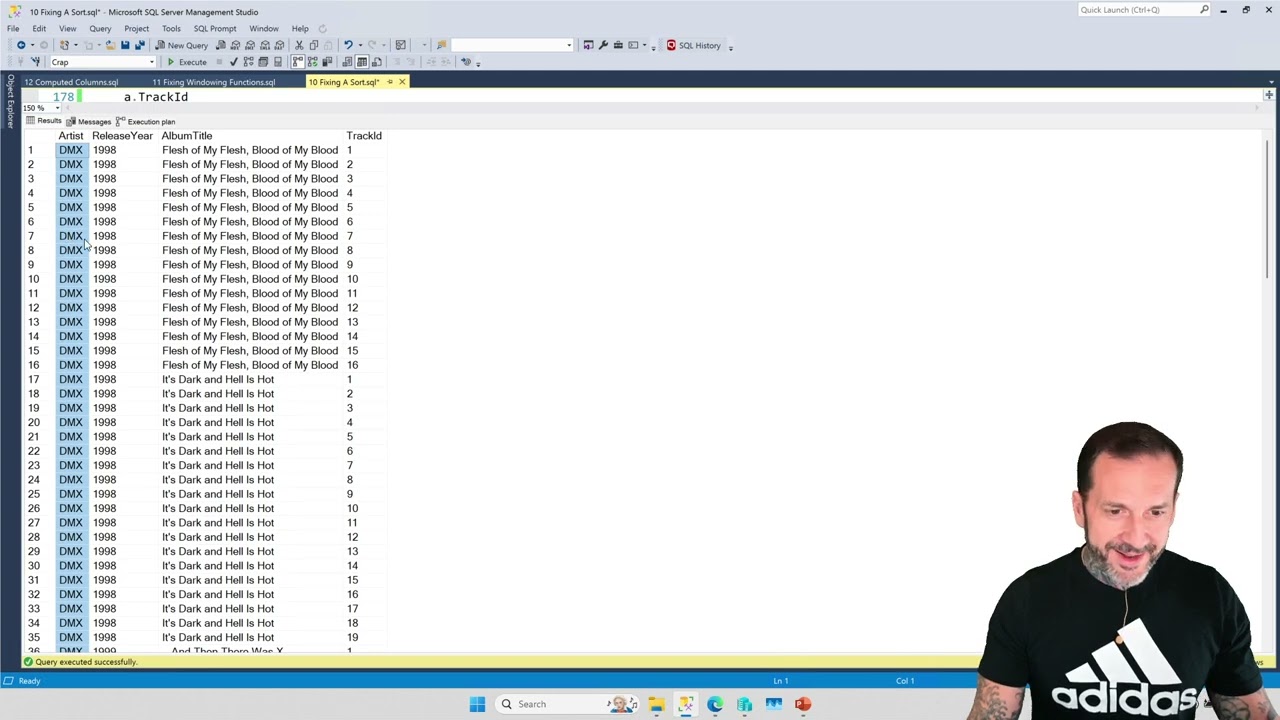The height and width of the screenshot is (720, 1280).
Task: Click the ReleaseYear column header
Action: [123, 136]
